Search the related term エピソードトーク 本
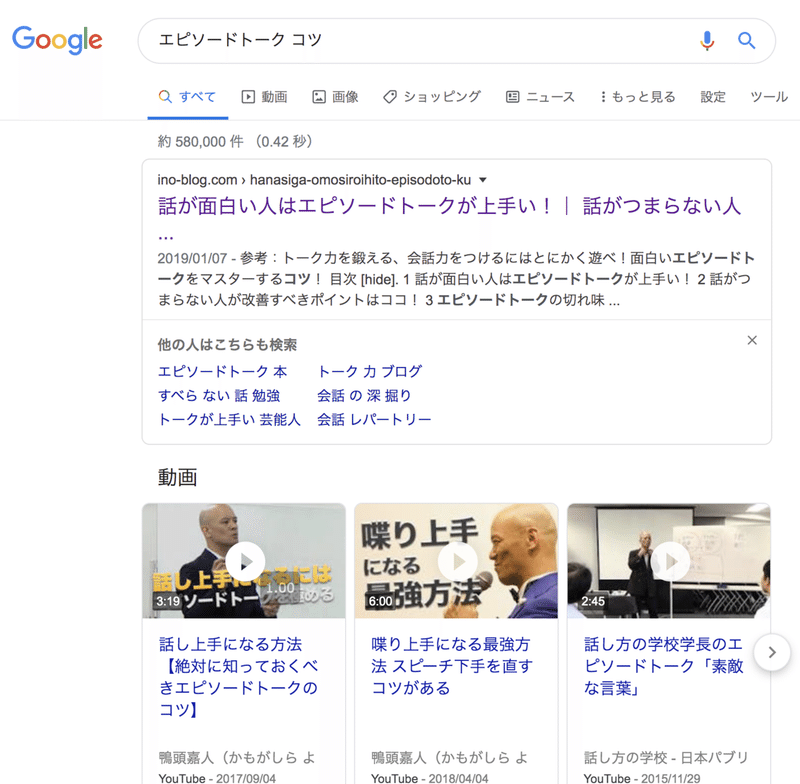The image size is (800, 784). click(x=222, y=371)
